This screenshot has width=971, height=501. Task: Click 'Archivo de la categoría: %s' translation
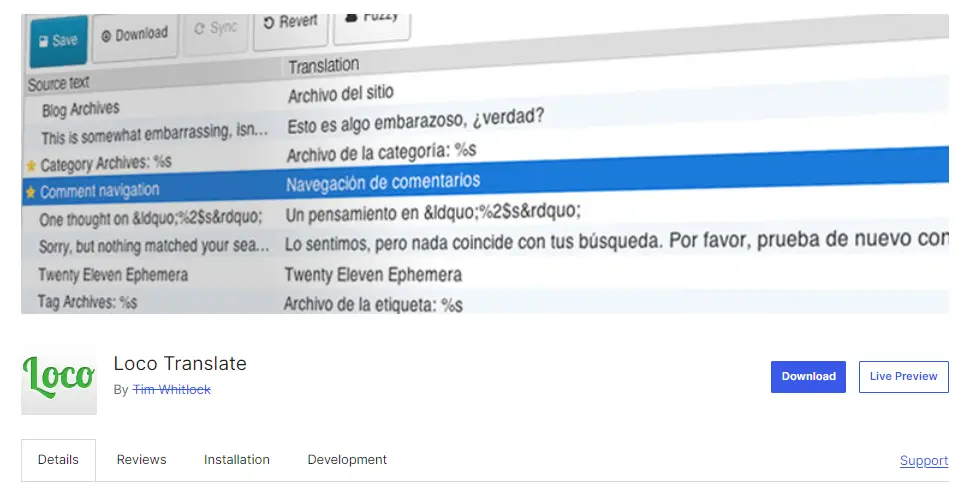pos(381,153)
